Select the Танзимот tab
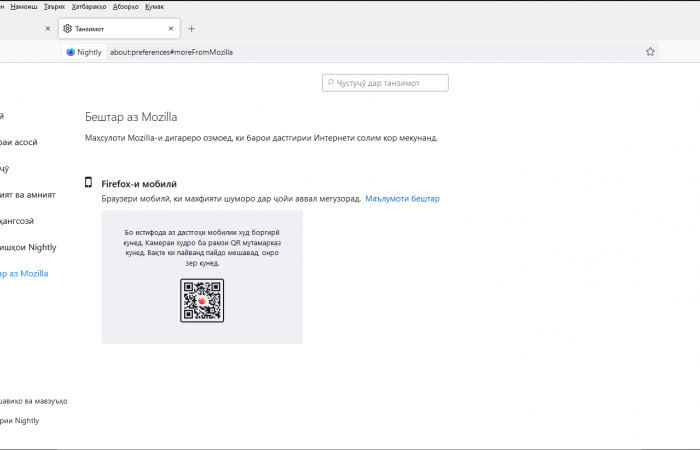 click(119, 29)
